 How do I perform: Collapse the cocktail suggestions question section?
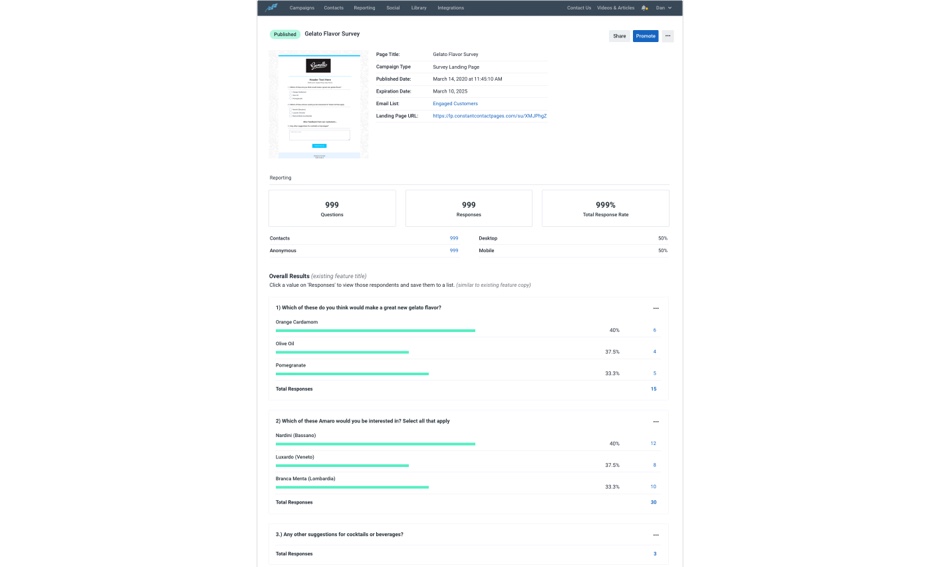pyautogui.click(x=656, y=535)
